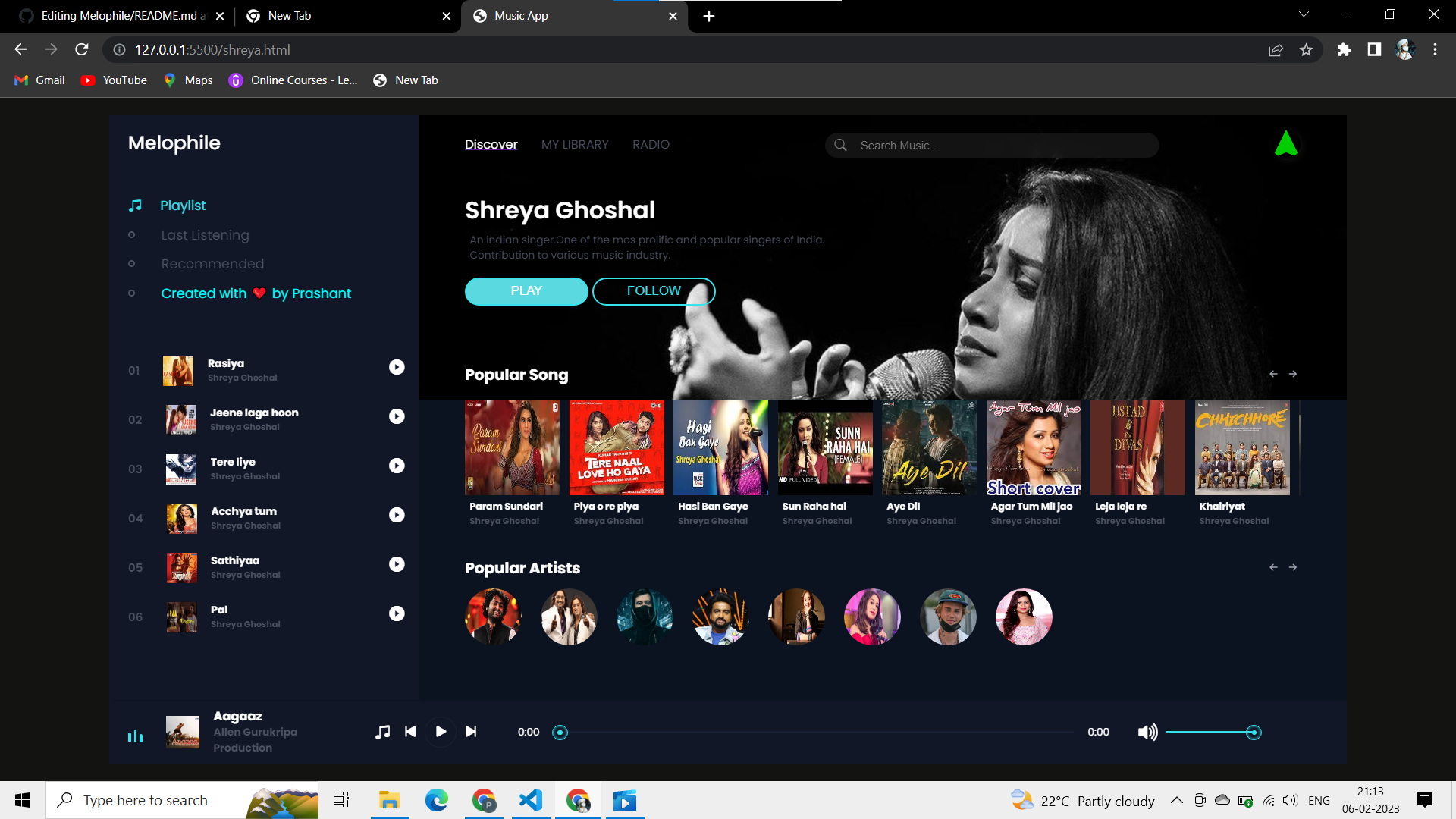Skip to next track in player bar
Viewport: 1456px width, 819px height.
[471, 732]
